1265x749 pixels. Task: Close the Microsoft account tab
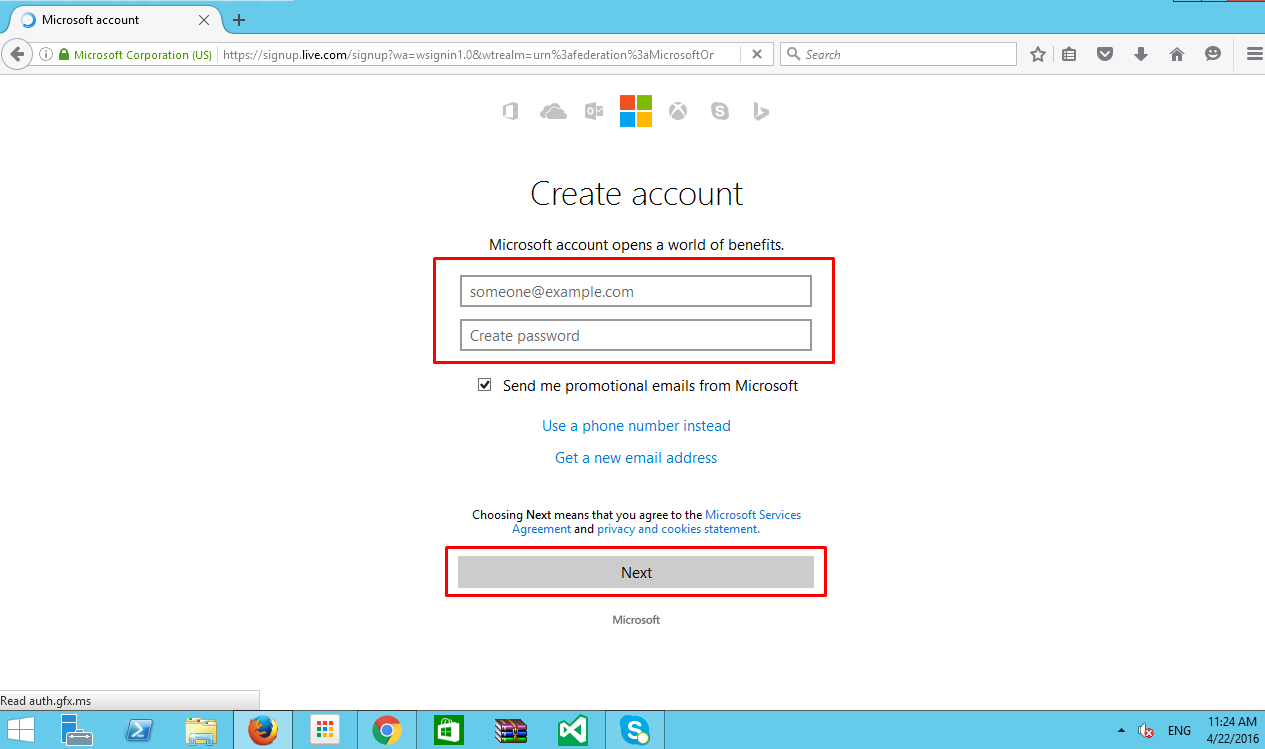(205, 20)
